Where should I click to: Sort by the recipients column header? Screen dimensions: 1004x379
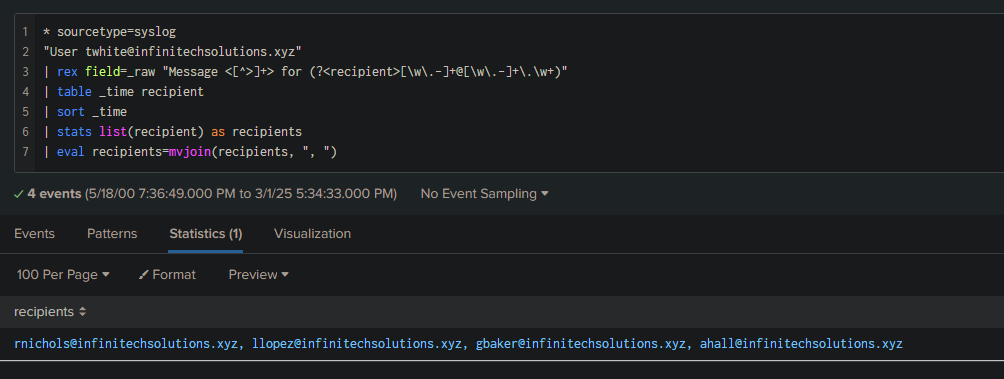tap(44, 312)
